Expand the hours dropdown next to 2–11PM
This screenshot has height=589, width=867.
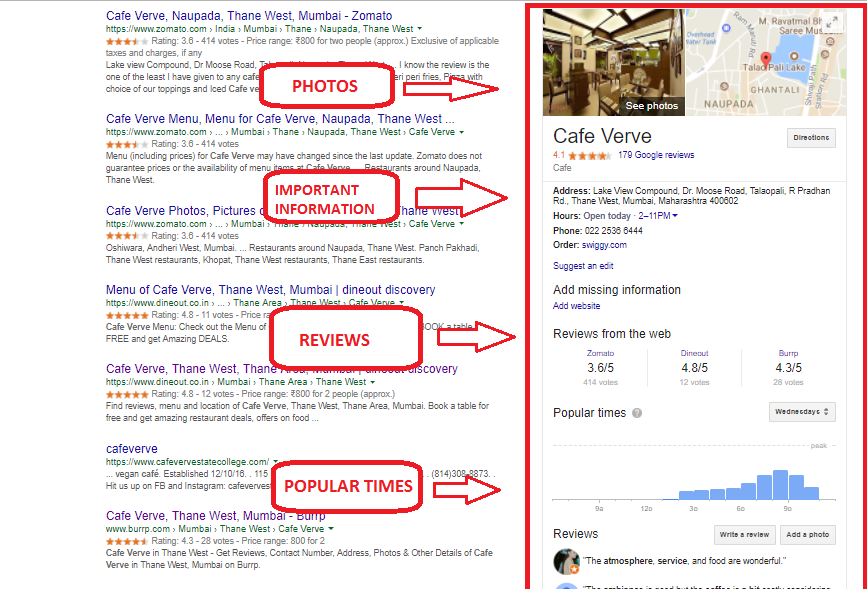point(674,215)
